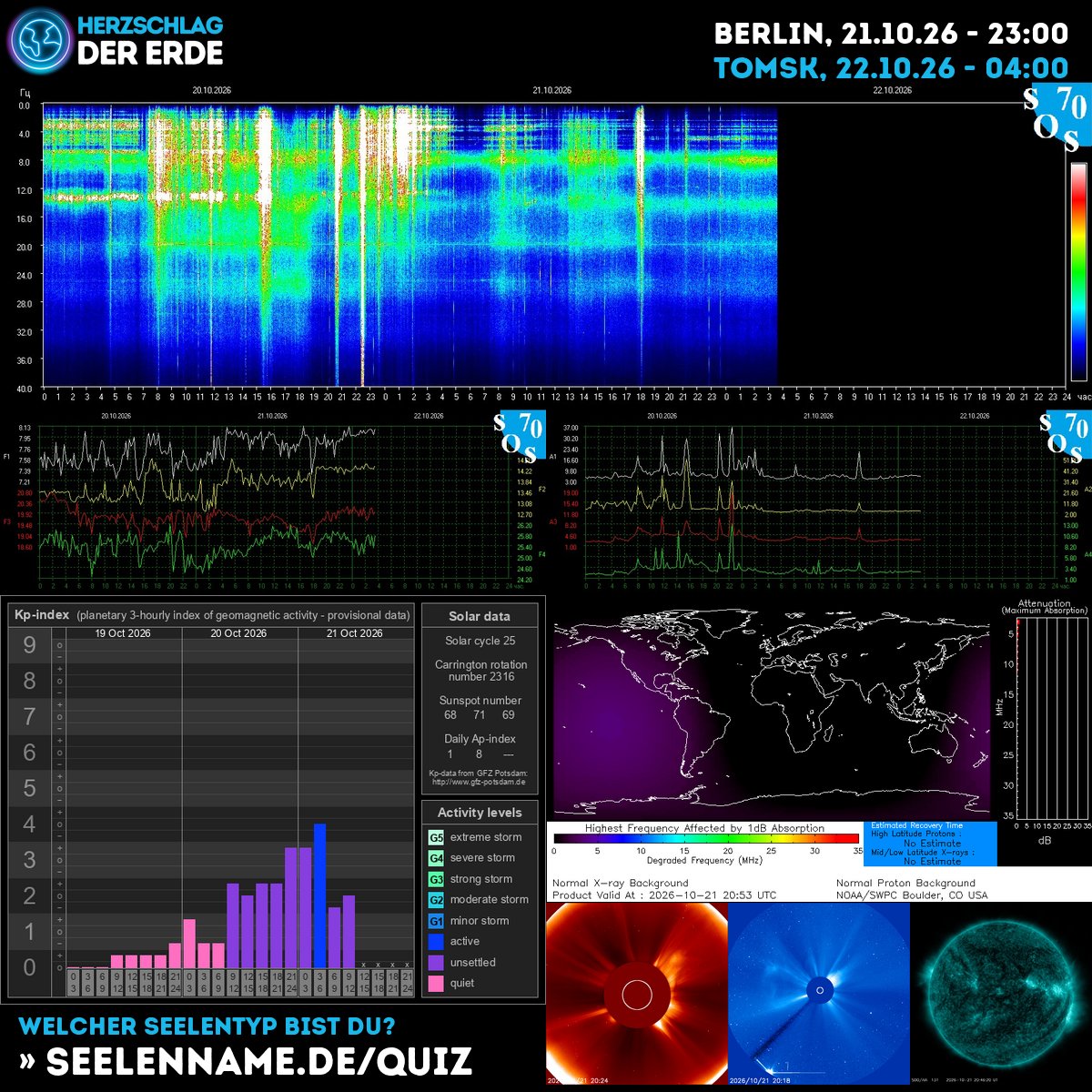Click the vertical spectrogram intensity color scale

pyautogui.click(x=1078, y=271)
